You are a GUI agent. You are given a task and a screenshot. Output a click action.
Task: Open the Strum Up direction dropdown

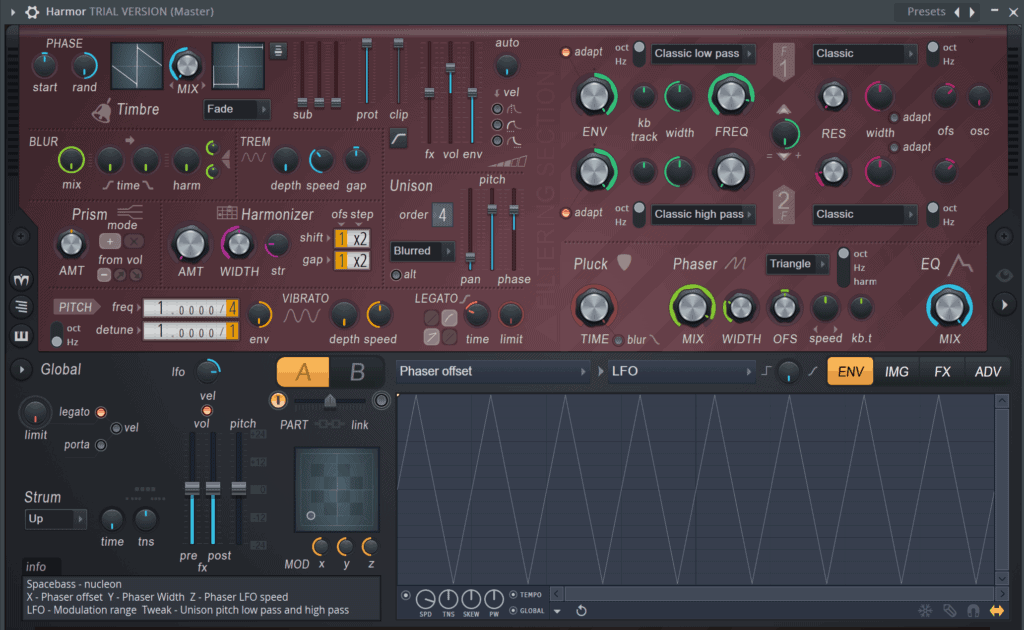56,519
